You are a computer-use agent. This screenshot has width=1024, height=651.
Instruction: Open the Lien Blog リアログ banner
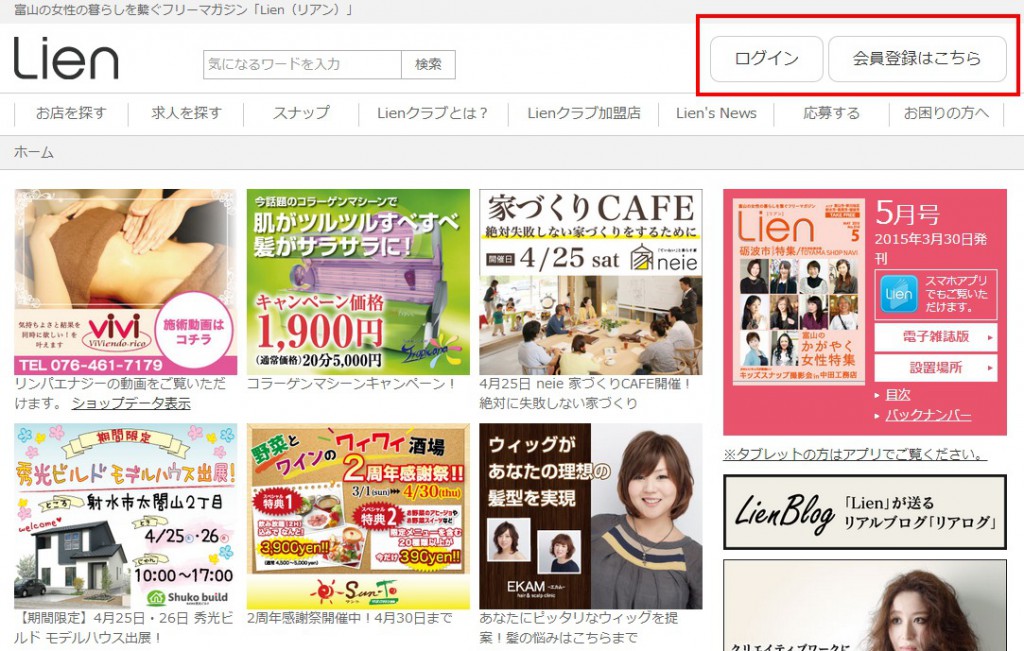tap(865, 512)
